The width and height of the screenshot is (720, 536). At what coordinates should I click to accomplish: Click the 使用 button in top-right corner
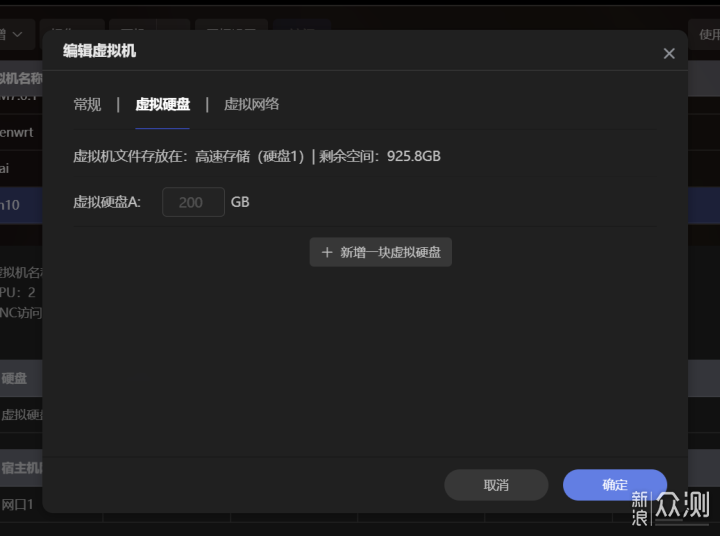704,34
